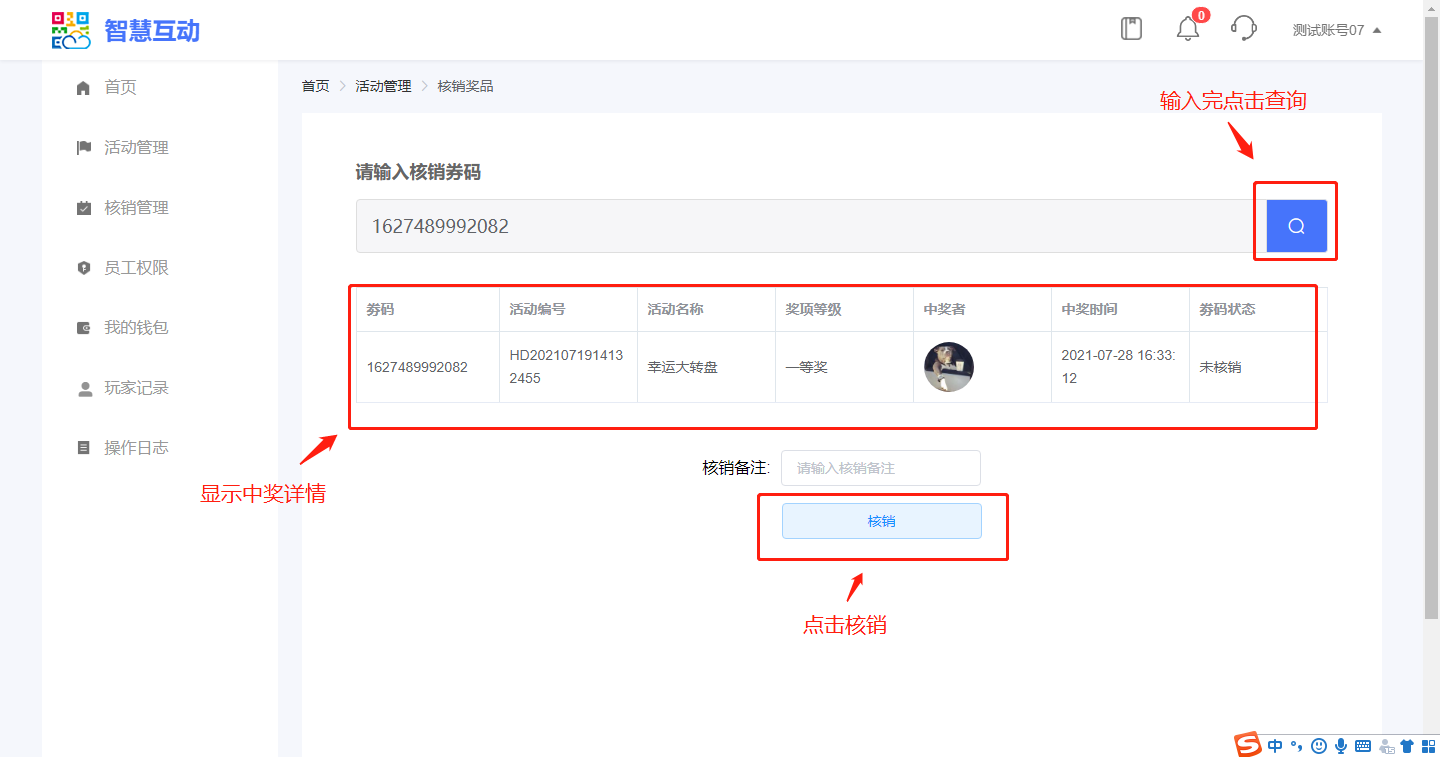Toggle Chinese/English input mode 中
The height and width of the screenshot is (757, 1440).
point(1275,746)
